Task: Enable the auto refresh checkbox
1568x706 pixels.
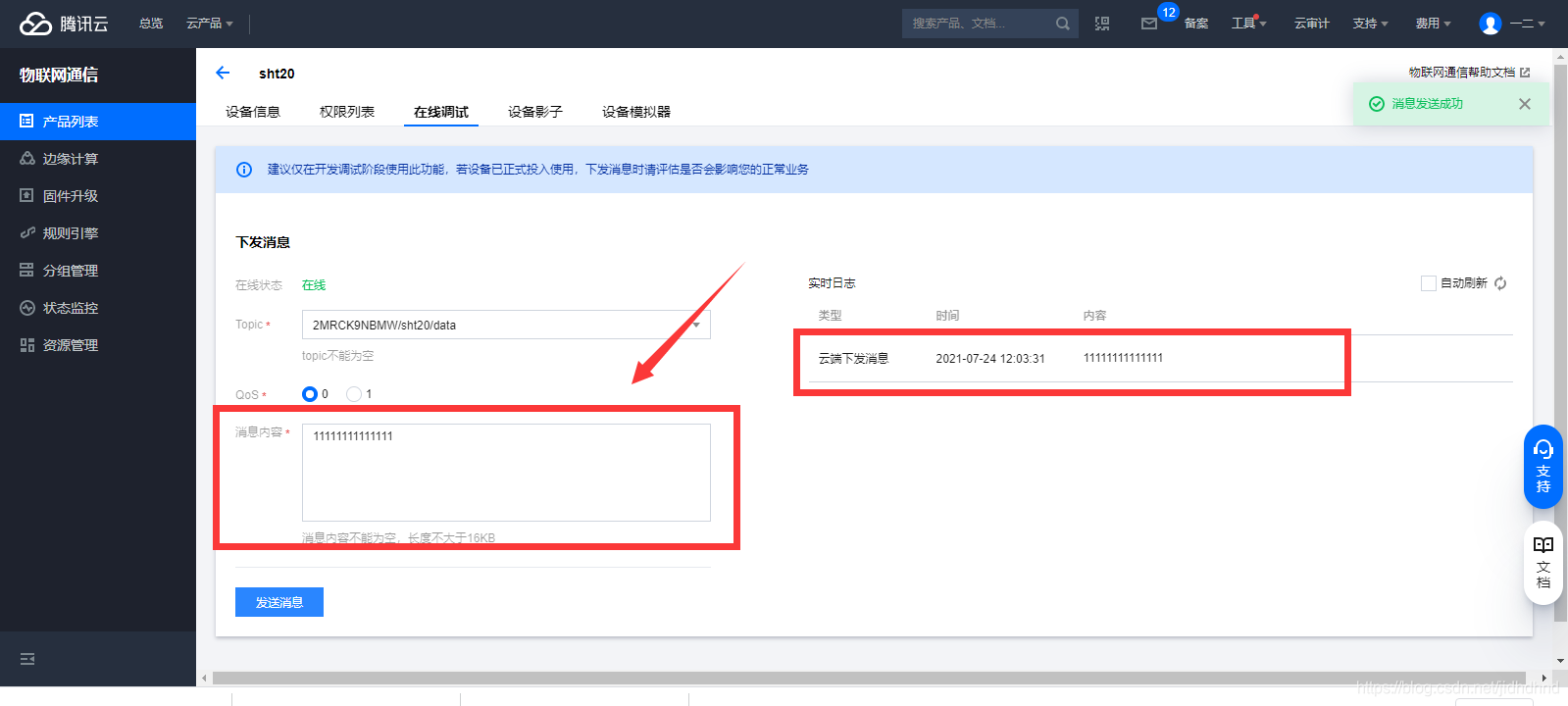Action: (1429, 283)
